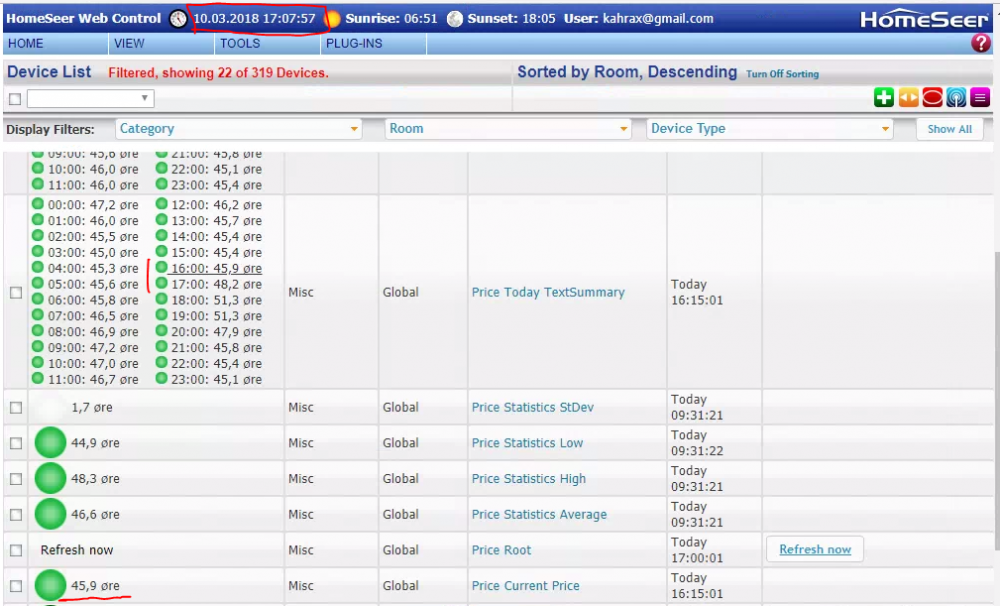The width and height of the screenshot is (1000, 606).
Task: Click the red oval icon in toolbar
Action: [932, 97]
